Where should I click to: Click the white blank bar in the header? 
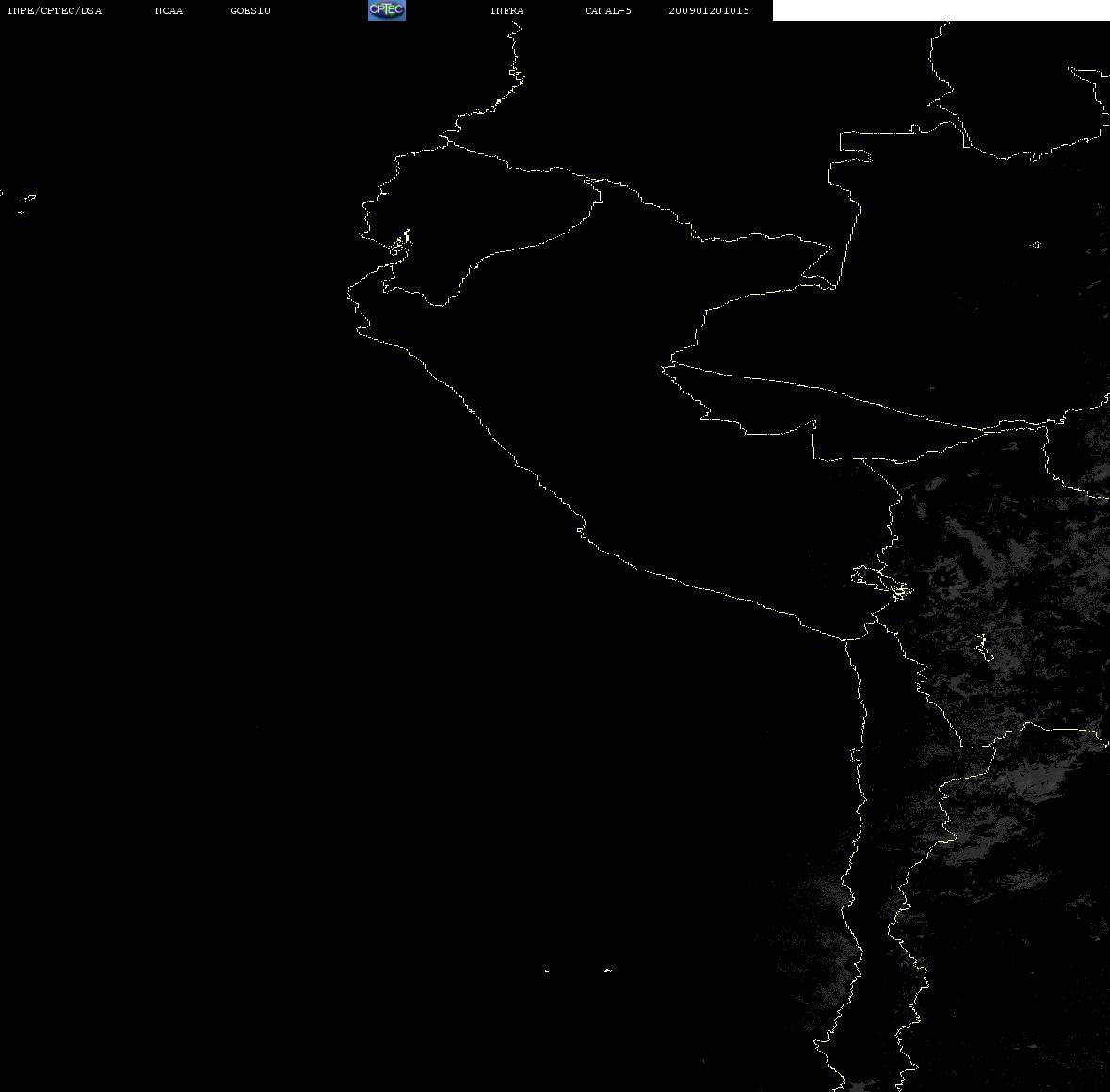tap(941, 10)
